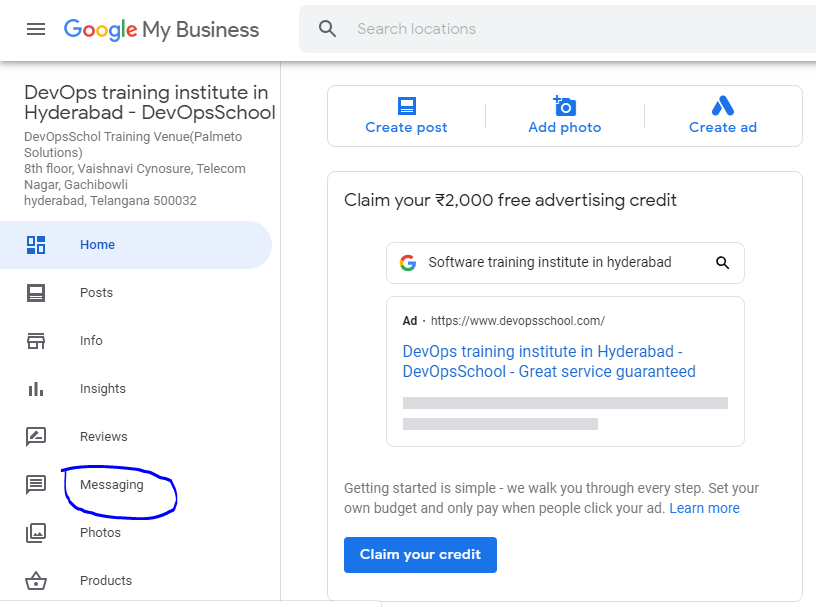Open the Messaging menu item
This screenshot has height=607, width=816.
pyautogui.click(x=112, y=485)
